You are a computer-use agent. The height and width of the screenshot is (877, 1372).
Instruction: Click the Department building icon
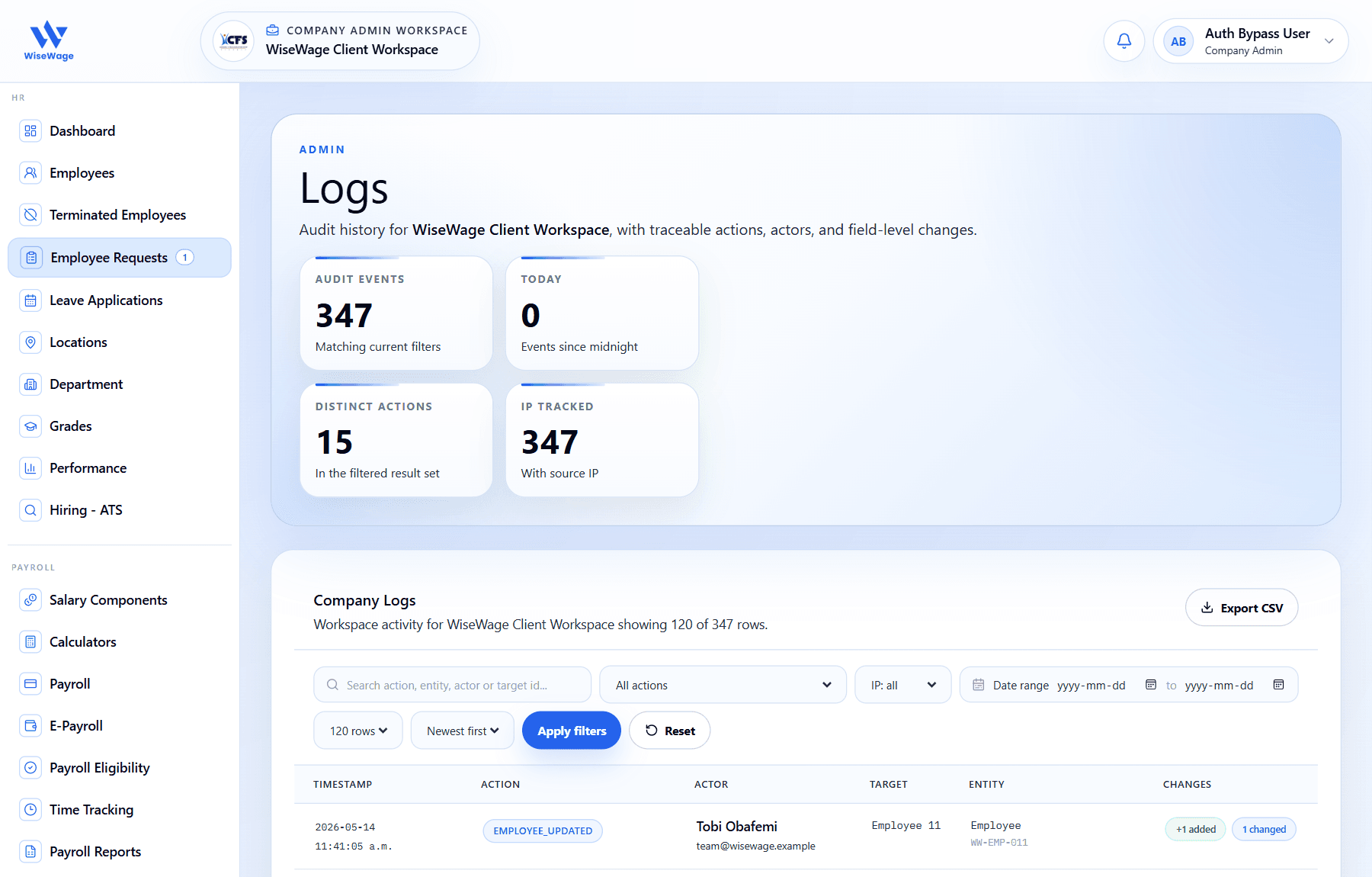[x=30, y=384]
